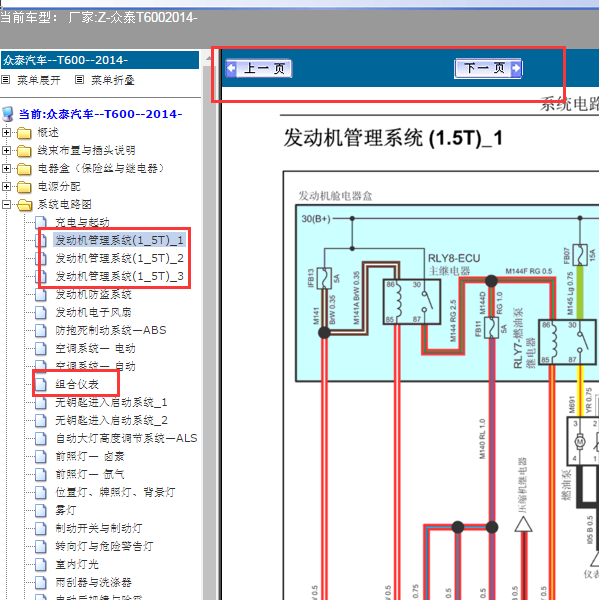
Task: Open the 制动开关与制动灯 diagram
Action: (99, 528)
